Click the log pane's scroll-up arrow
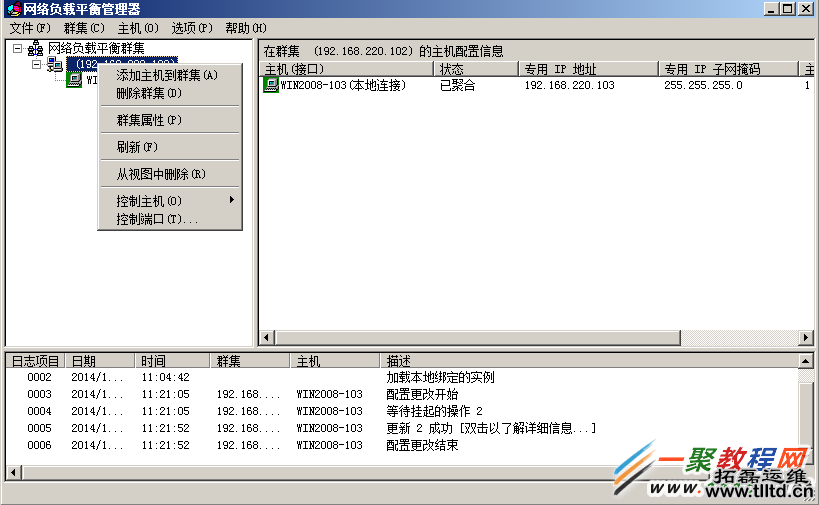The width and height of the screenshot is (819, 505). click(x=806, y=361)
